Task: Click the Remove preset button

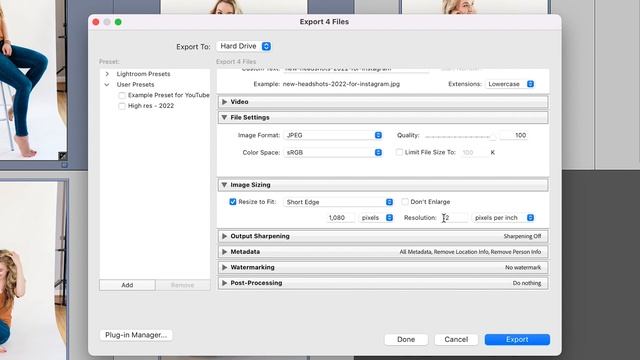Action: pos(182,285)
